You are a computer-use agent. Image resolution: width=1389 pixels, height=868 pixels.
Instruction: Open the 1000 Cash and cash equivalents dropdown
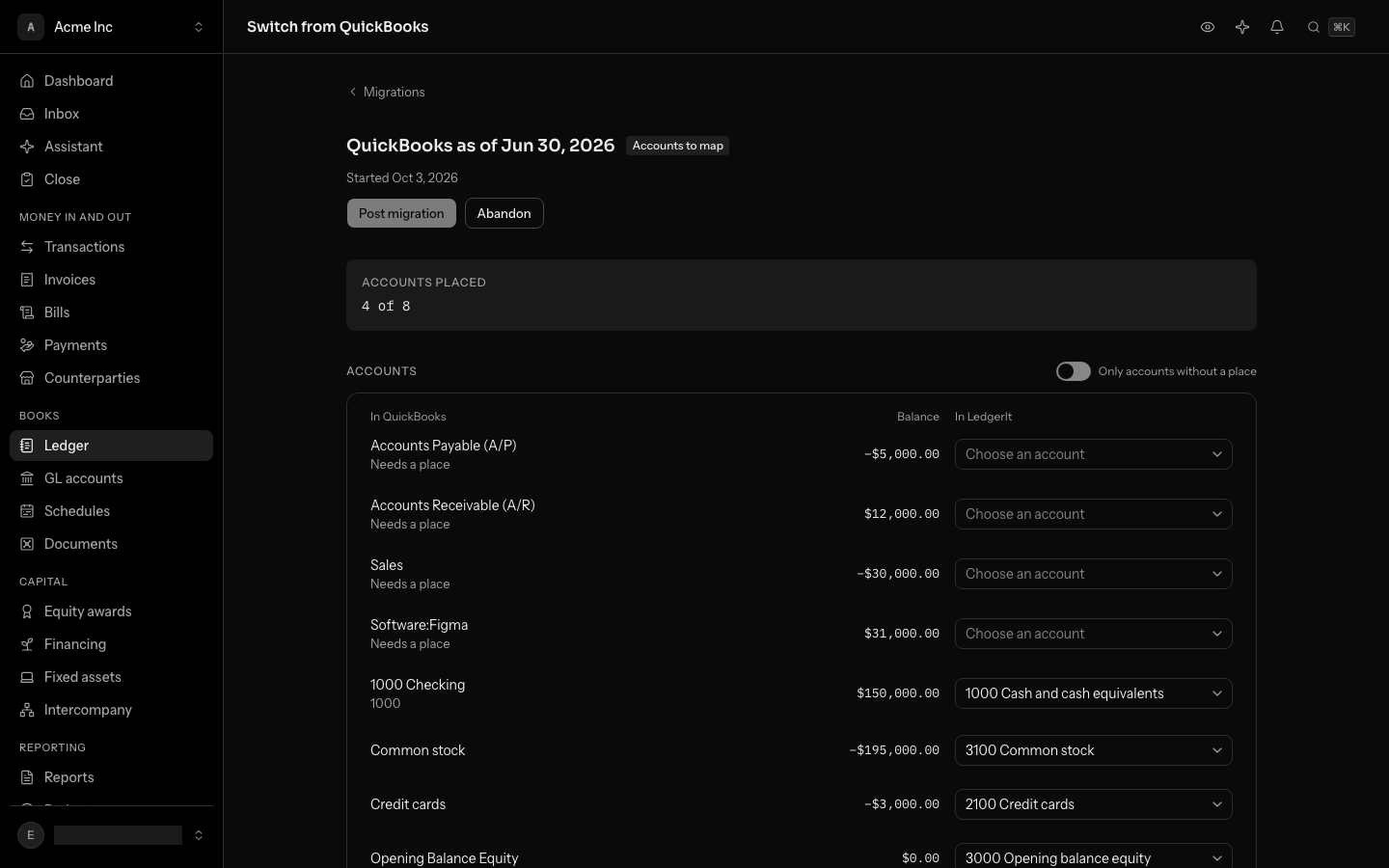[x=1093, y=693]
